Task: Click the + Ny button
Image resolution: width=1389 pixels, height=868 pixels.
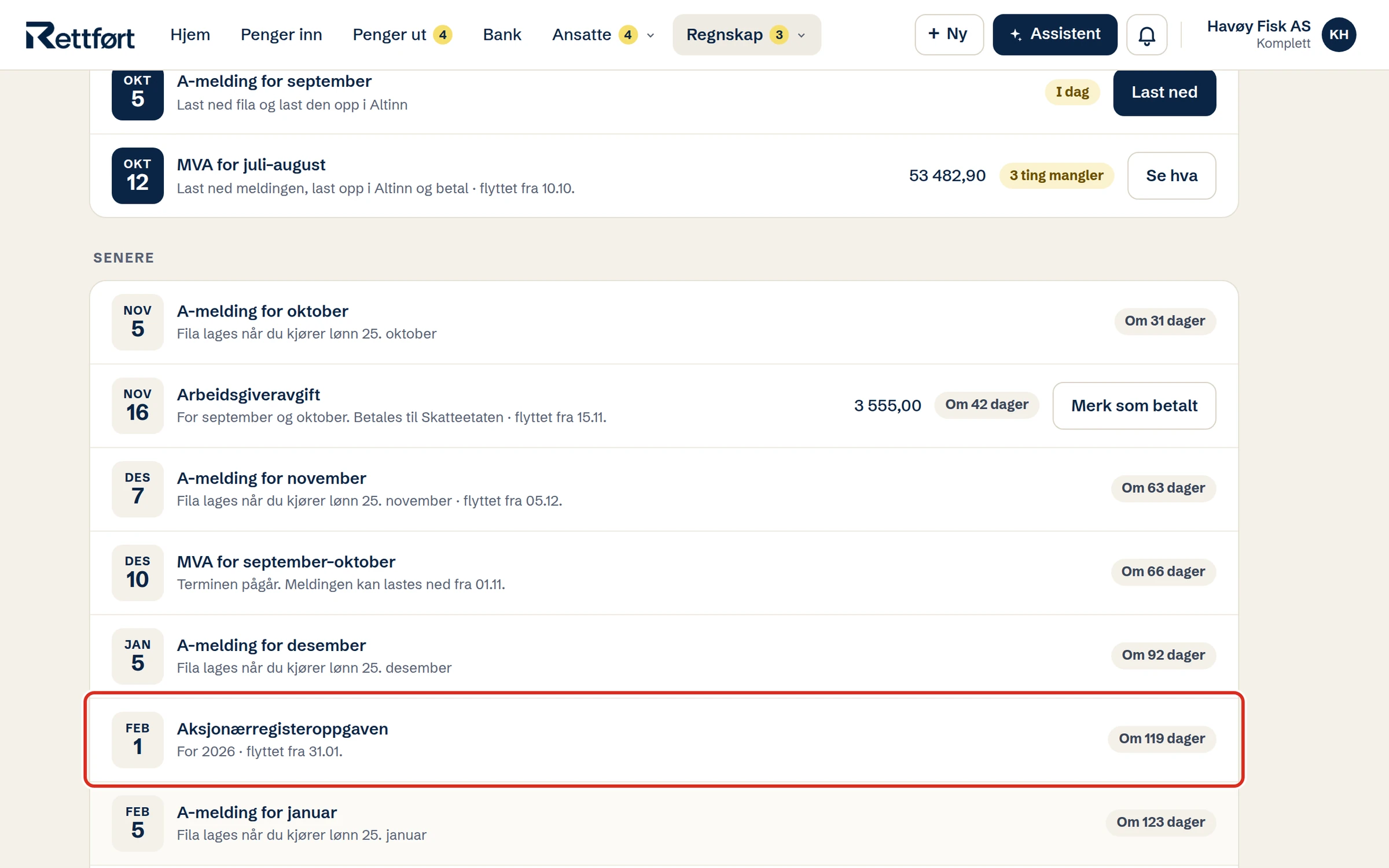Action: click(949, 35)
